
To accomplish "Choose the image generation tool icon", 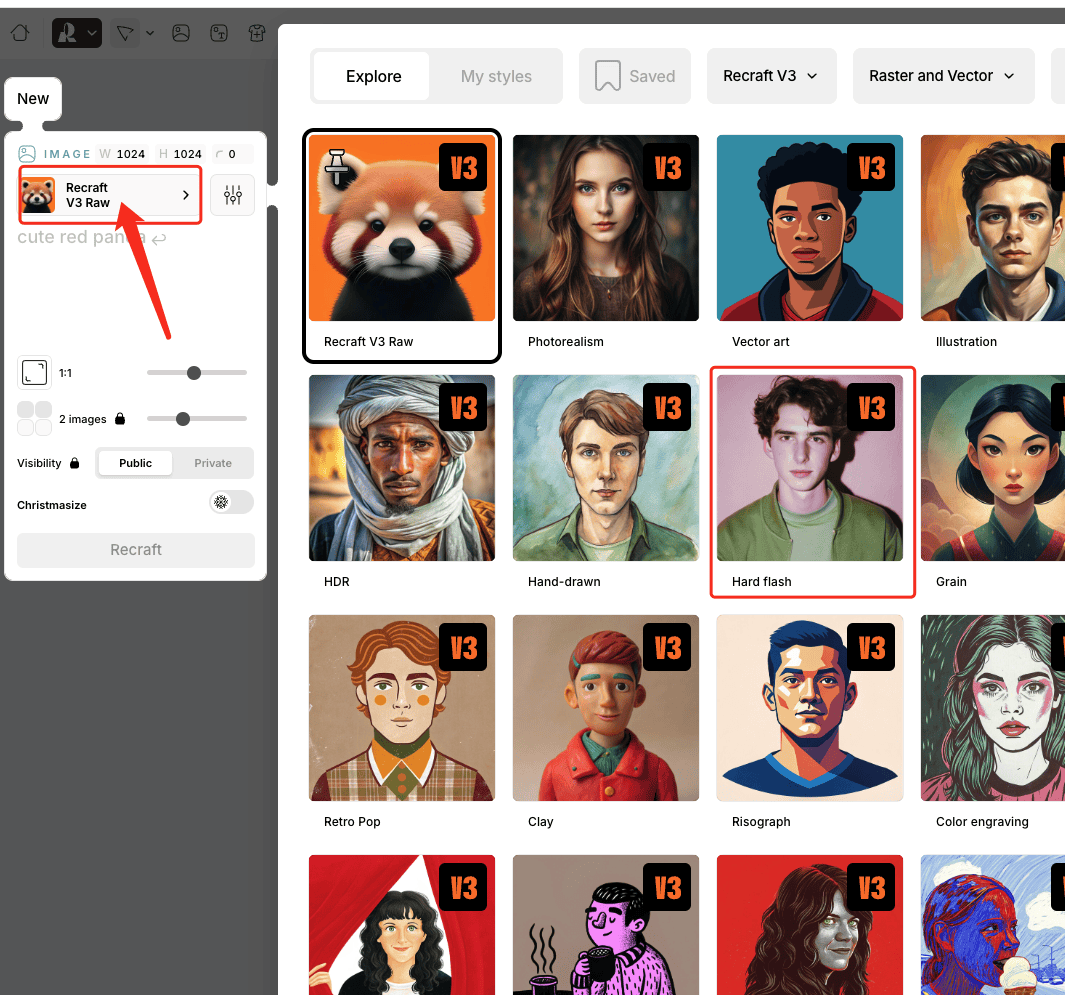I will click(x=181, y=33).
